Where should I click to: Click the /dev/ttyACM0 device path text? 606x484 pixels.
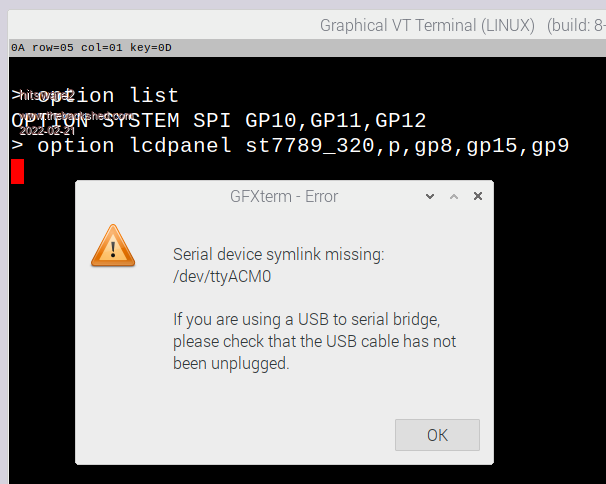coord(222,277)
